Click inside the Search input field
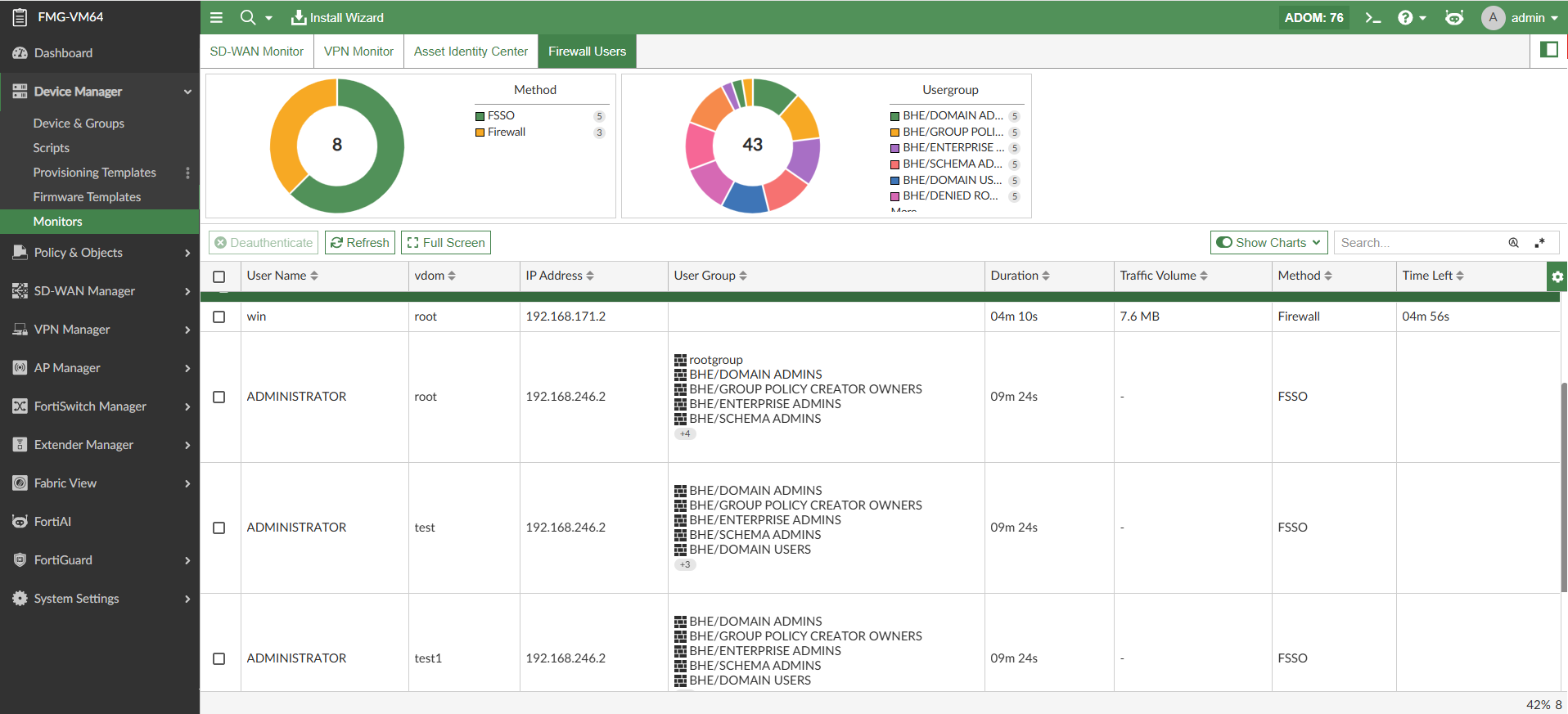1568x714 pixels. coord(1420,243)
